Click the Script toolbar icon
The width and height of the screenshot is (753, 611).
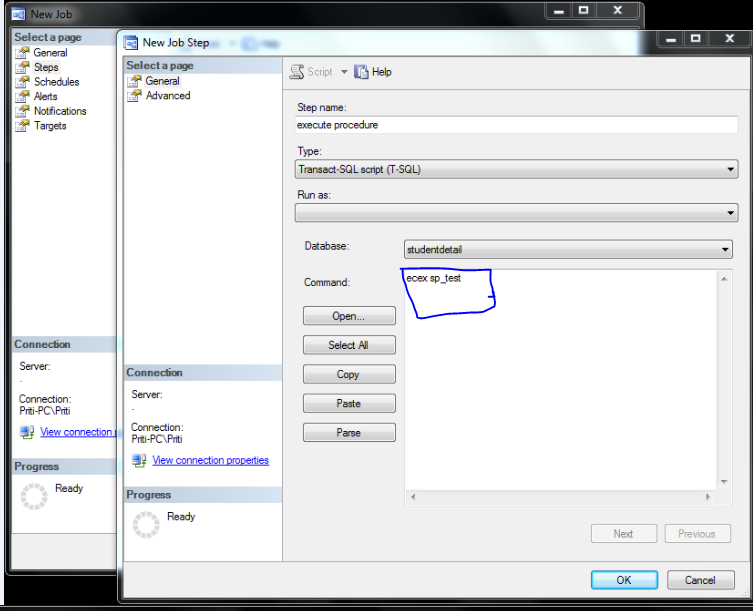[x=297, y=72]
